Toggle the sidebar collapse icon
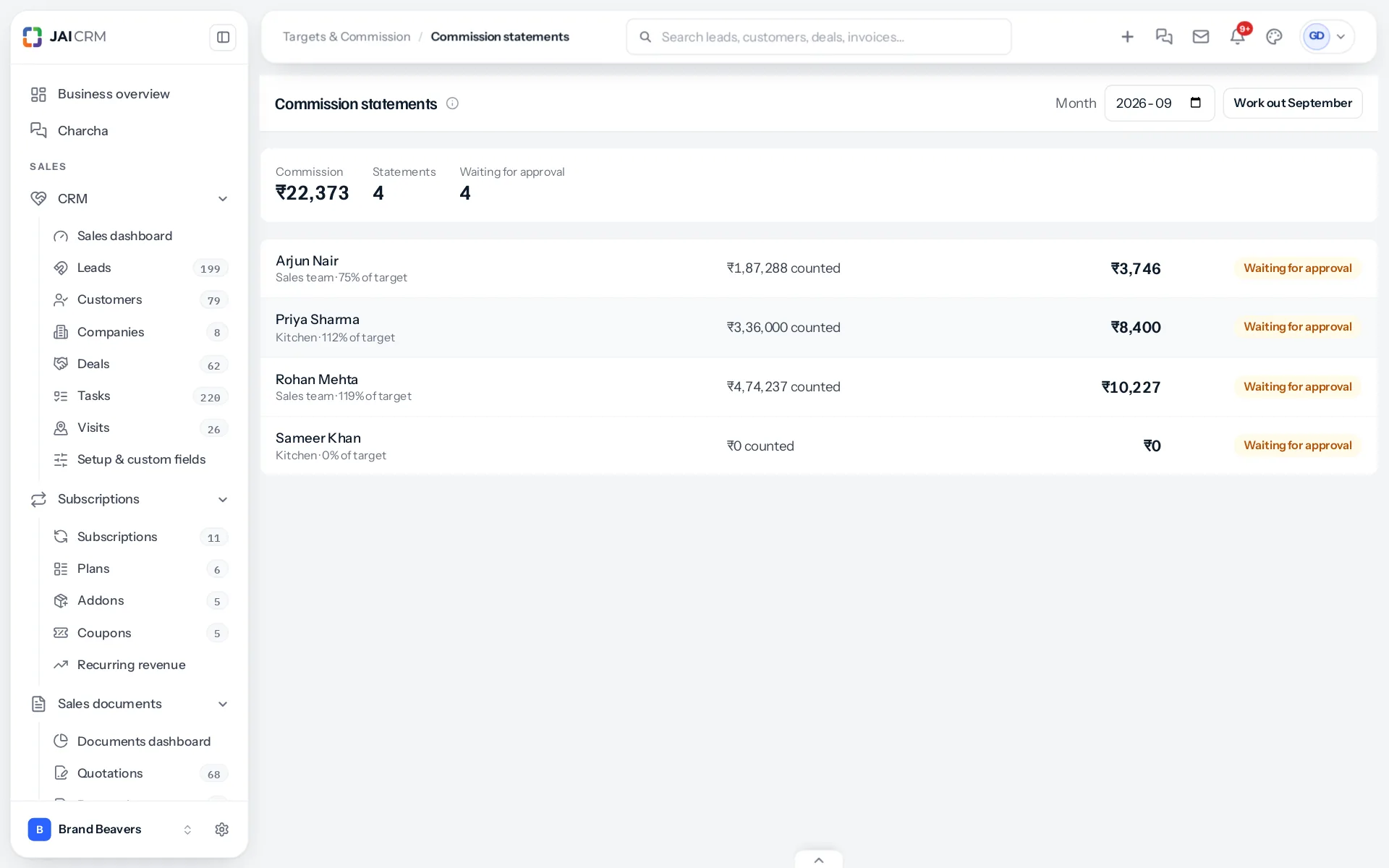Viewport: 1389px width, 868px height. click(223, 37)
